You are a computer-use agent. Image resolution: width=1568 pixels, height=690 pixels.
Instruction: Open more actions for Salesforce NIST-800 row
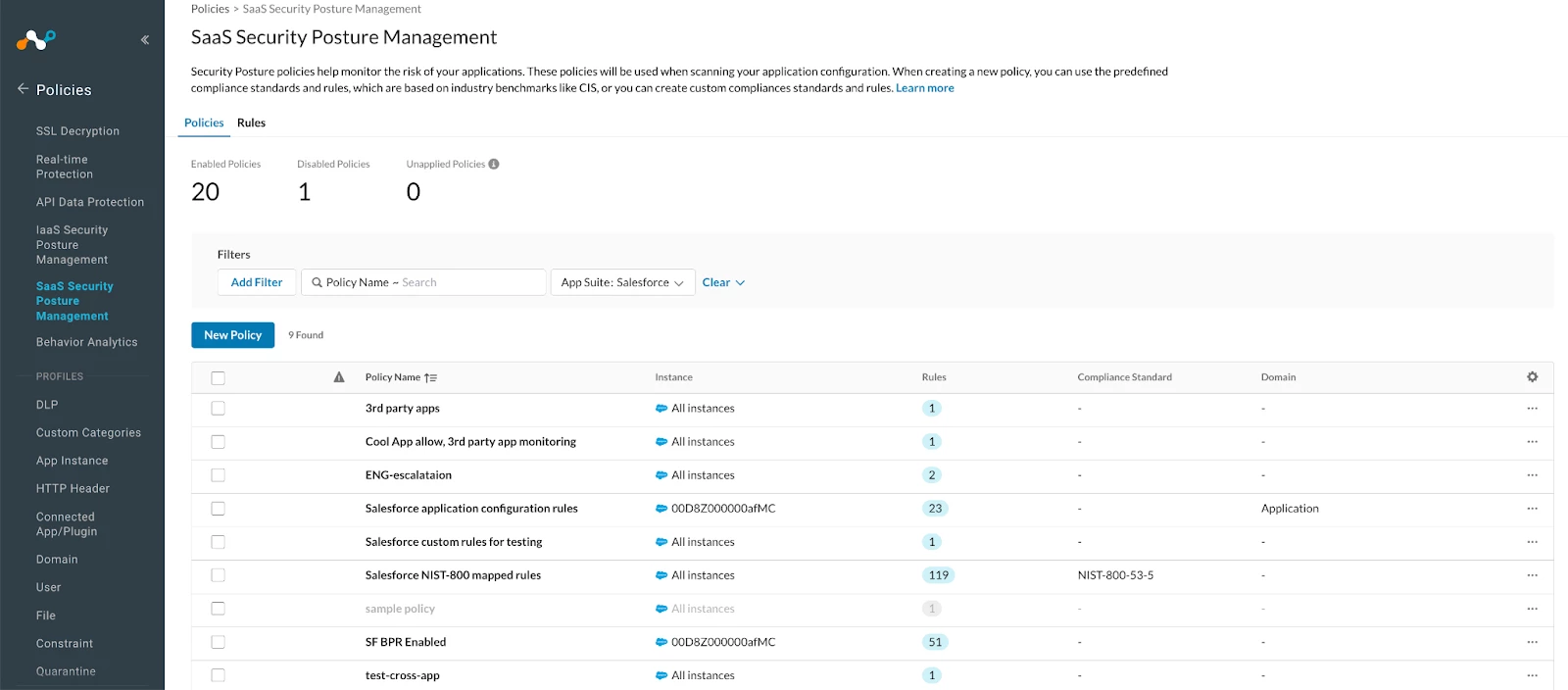click(1533, 575)
